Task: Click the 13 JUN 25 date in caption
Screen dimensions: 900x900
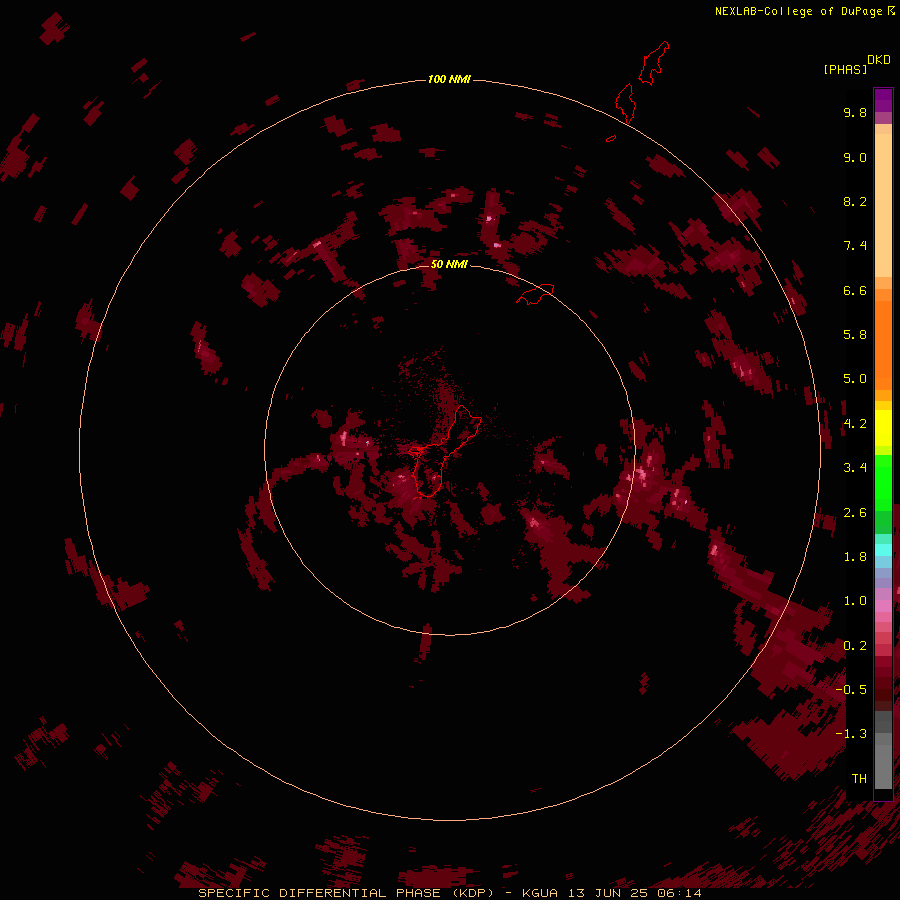Action: coord(609,893)
